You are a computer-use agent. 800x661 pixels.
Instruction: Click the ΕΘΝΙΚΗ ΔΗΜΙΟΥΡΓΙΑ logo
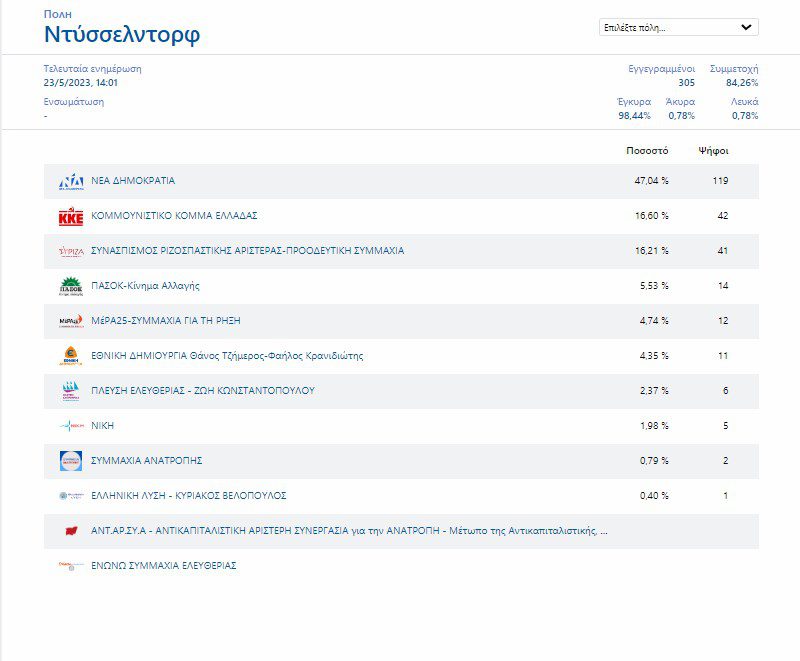click(x=71, y=356)
